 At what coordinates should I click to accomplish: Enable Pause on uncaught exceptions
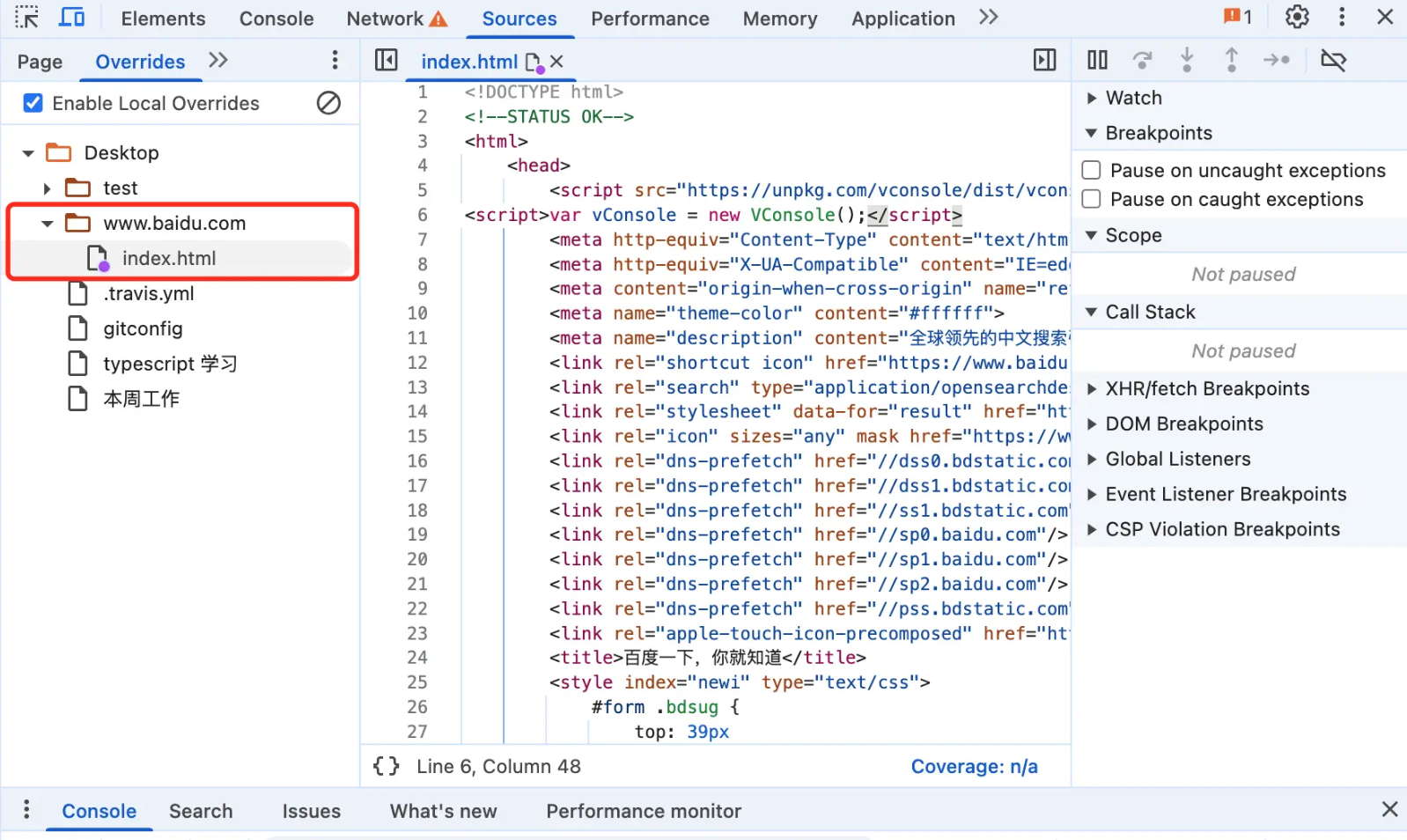[x=1091, y=170]
